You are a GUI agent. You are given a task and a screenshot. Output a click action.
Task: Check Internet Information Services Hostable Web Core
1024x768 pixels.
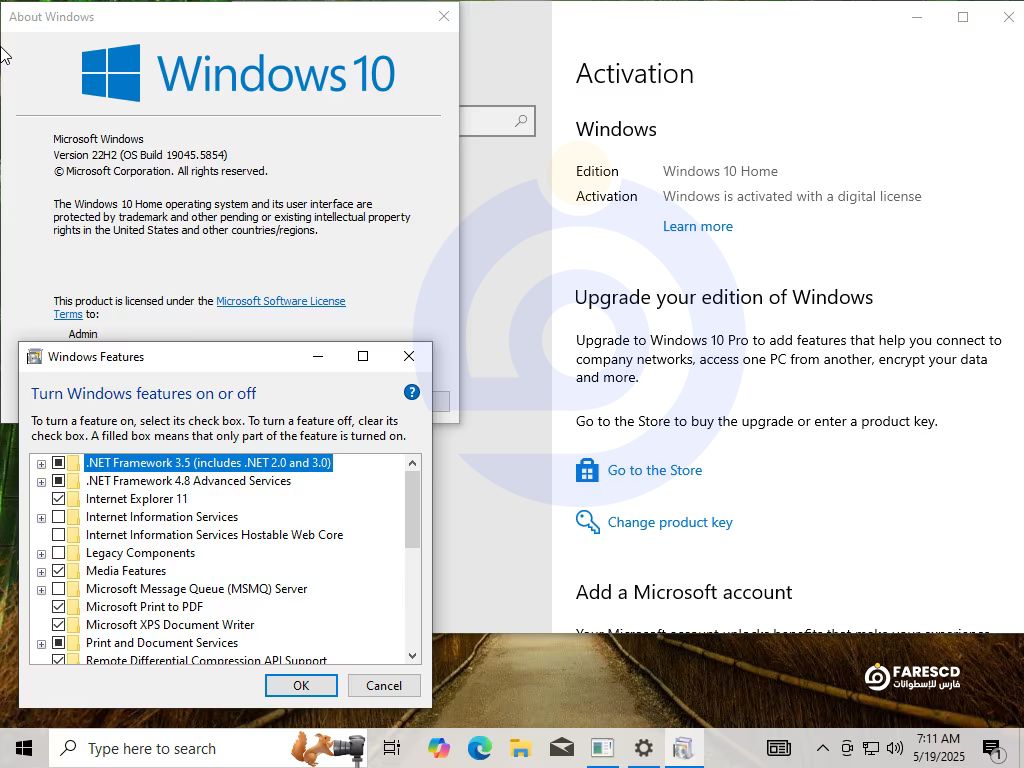click(58, 535)
